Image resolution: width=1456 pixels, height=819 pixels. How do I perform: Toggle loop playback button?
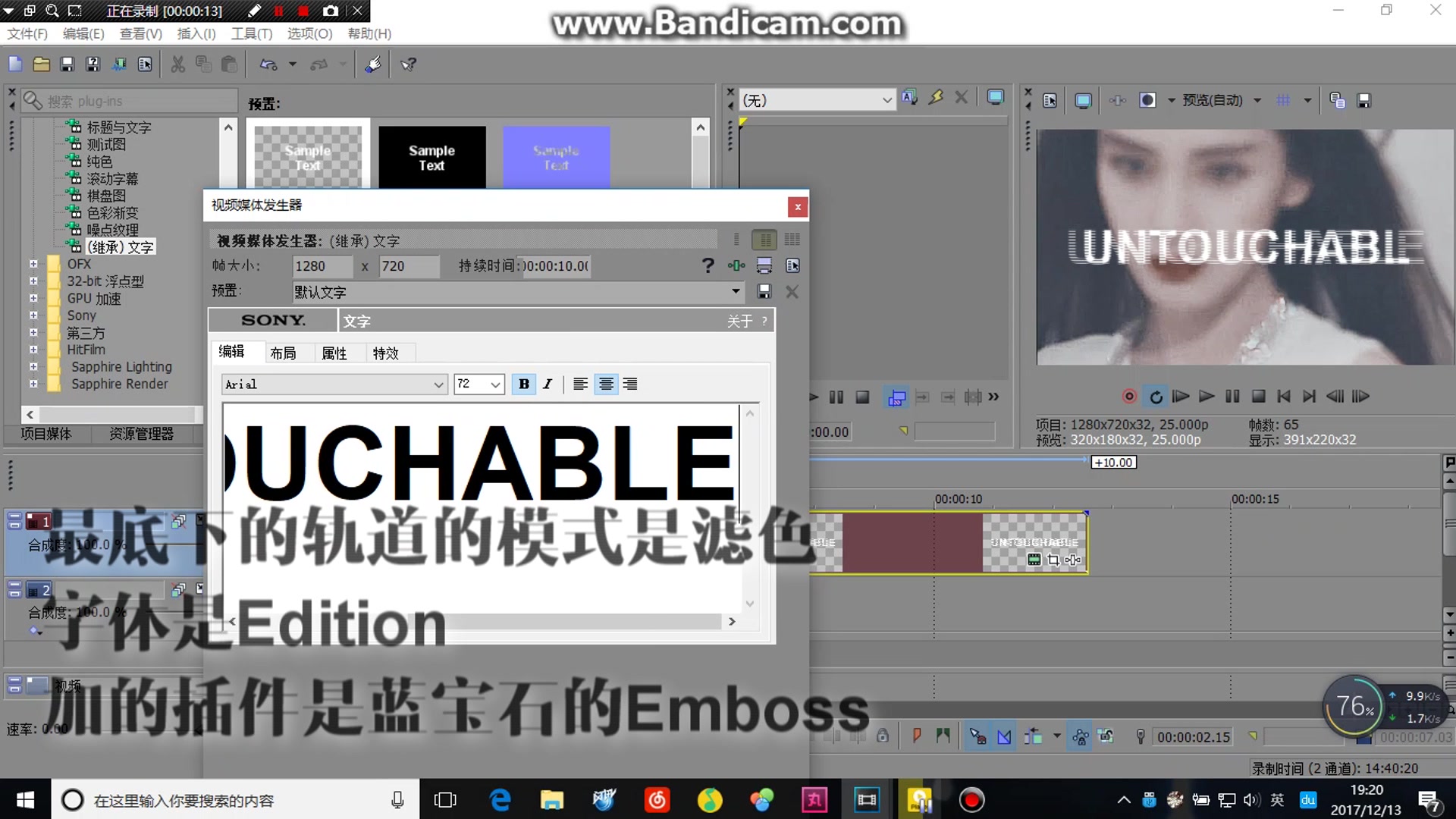[1155, 397]
